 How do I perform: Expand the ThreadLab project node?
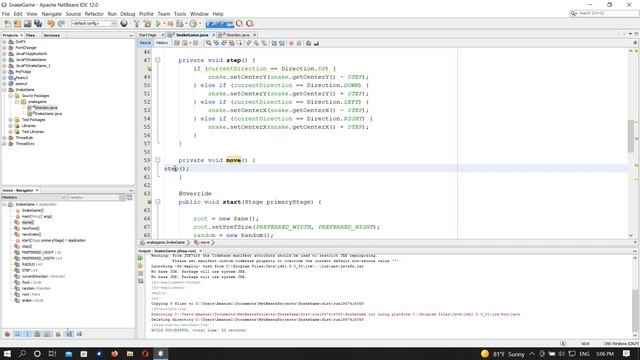click(x=4, y=138)
